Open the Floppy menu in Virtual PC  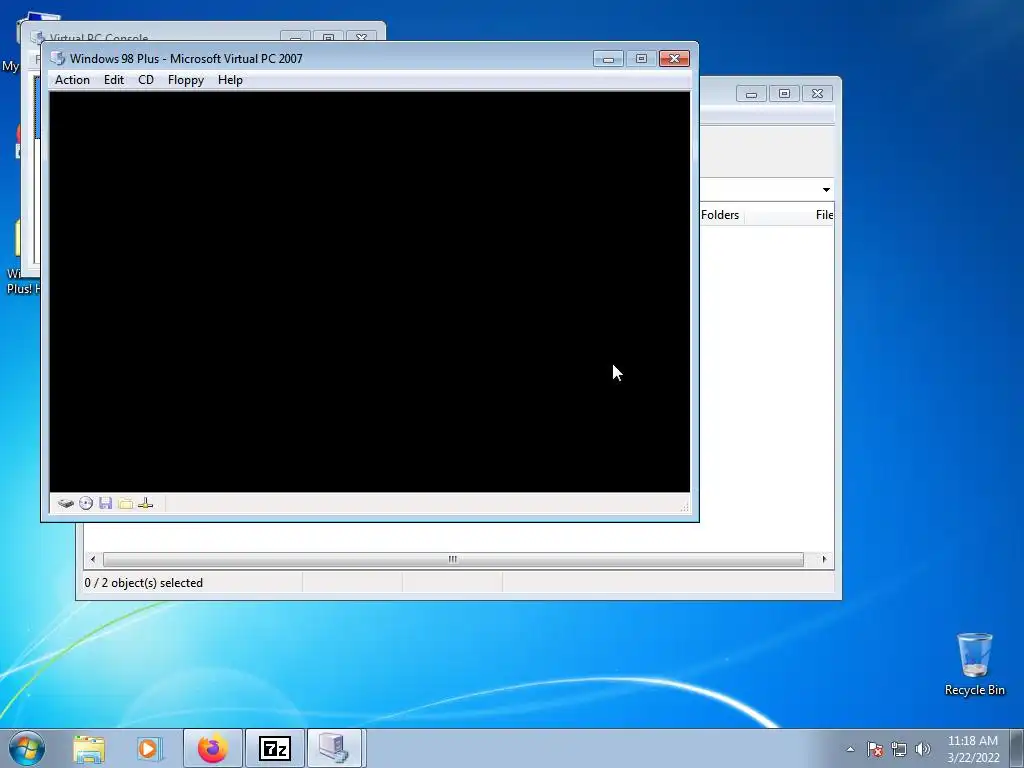coord(185,80)
